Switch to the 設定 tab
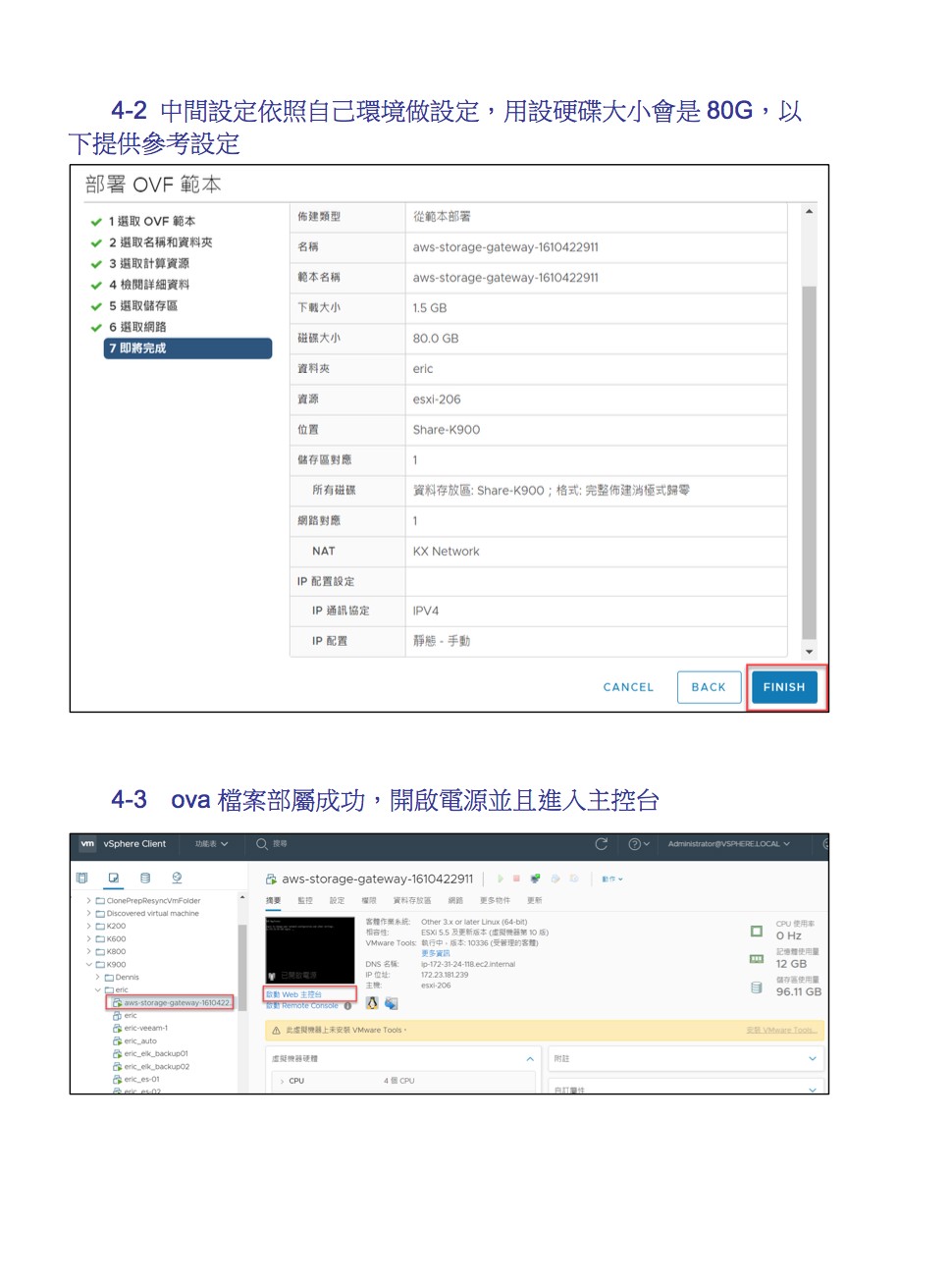Image resolution: width=952 pixels, height=1280 pixels. pyautogui.click(x=337, y=900)
